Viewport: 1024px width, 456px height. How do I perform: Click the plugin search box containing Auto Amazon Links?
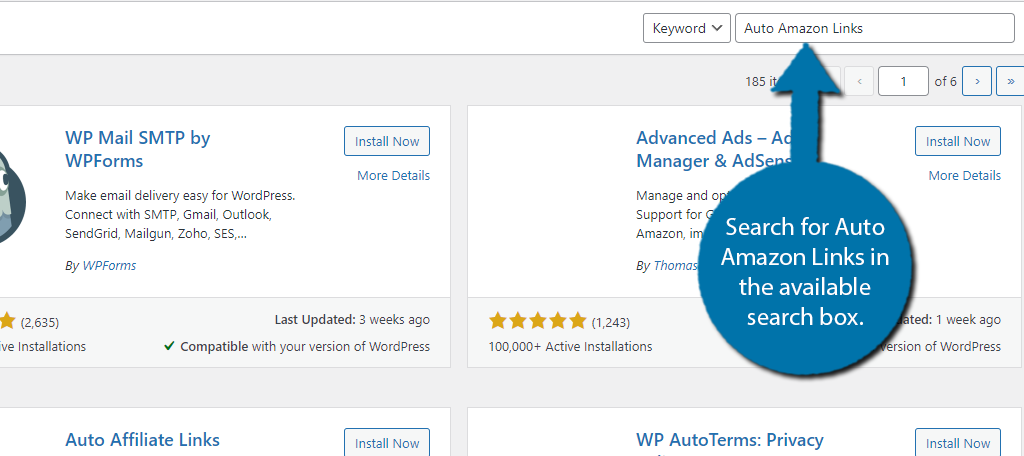(x=874, y=28)
